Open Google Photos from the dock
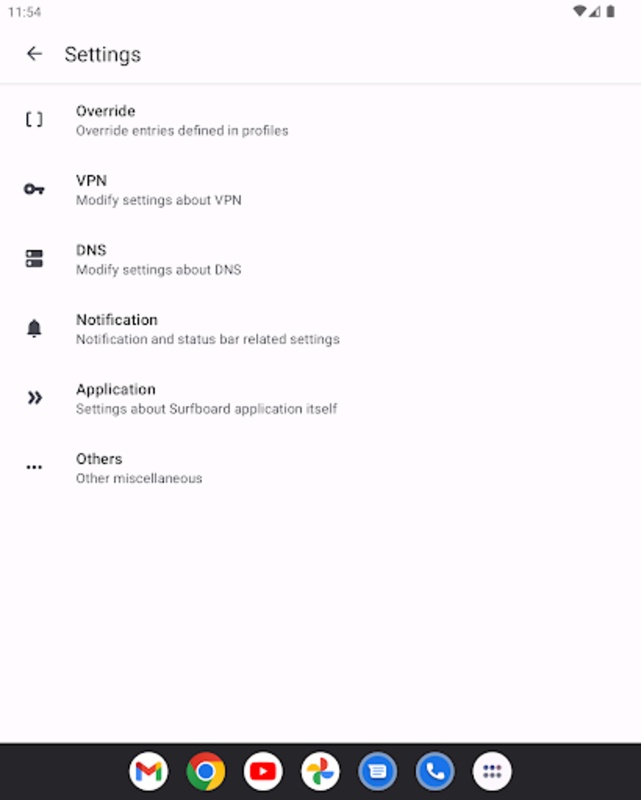The width and height of the screenshot is (641, 800). coord(320,771)
